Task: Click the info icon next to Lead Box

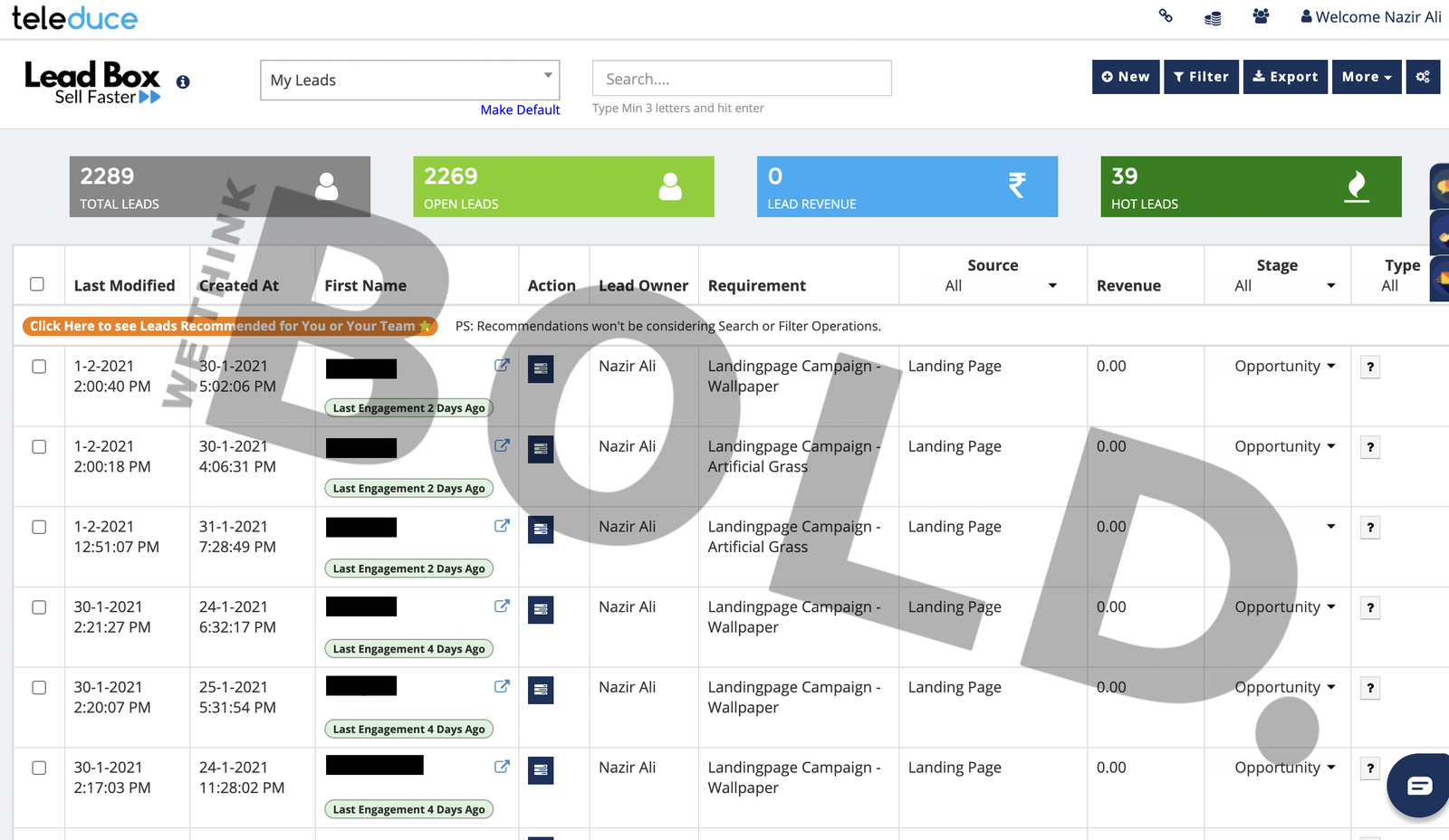Action: (x=183, y=82)
